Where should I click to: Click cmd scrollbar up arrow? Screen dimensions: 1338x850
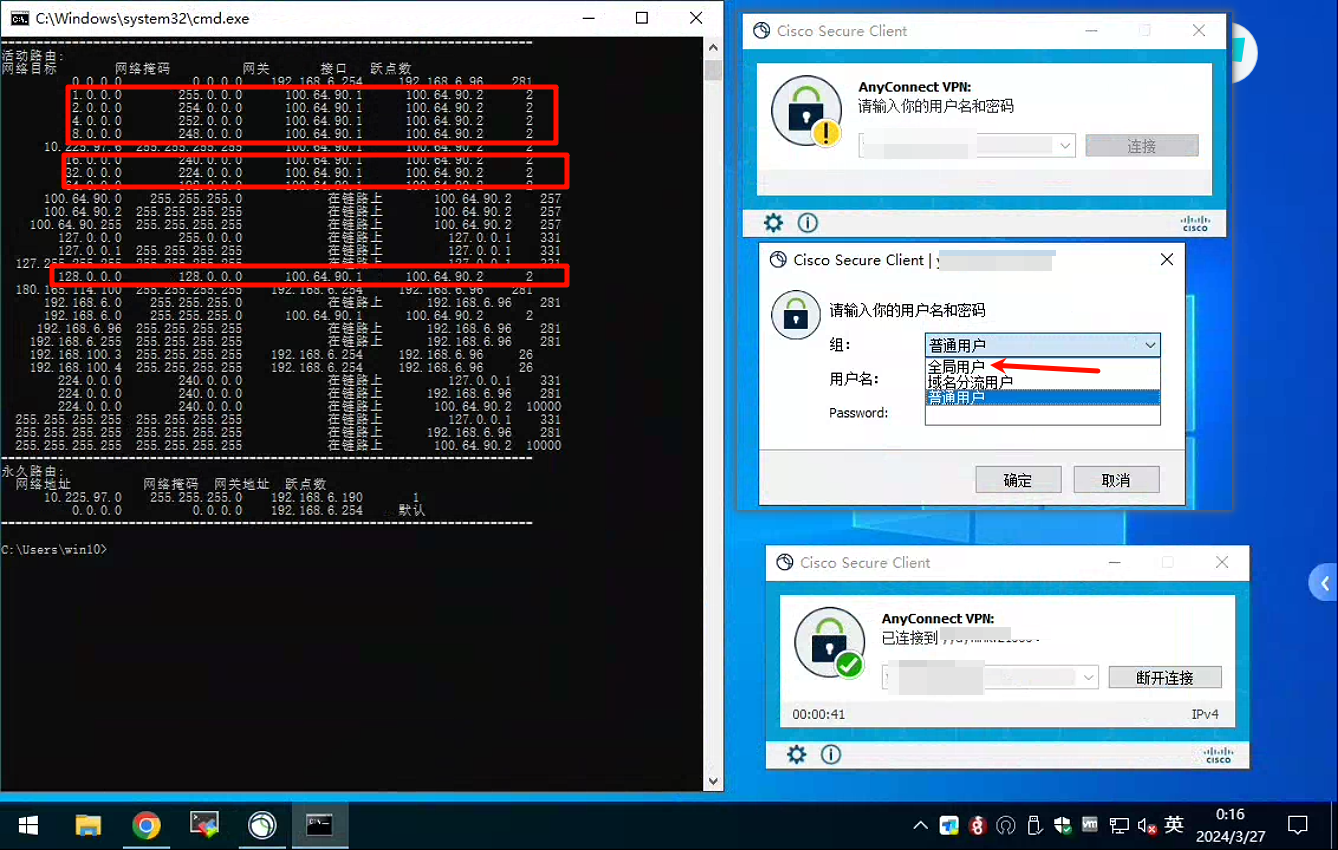713,47
